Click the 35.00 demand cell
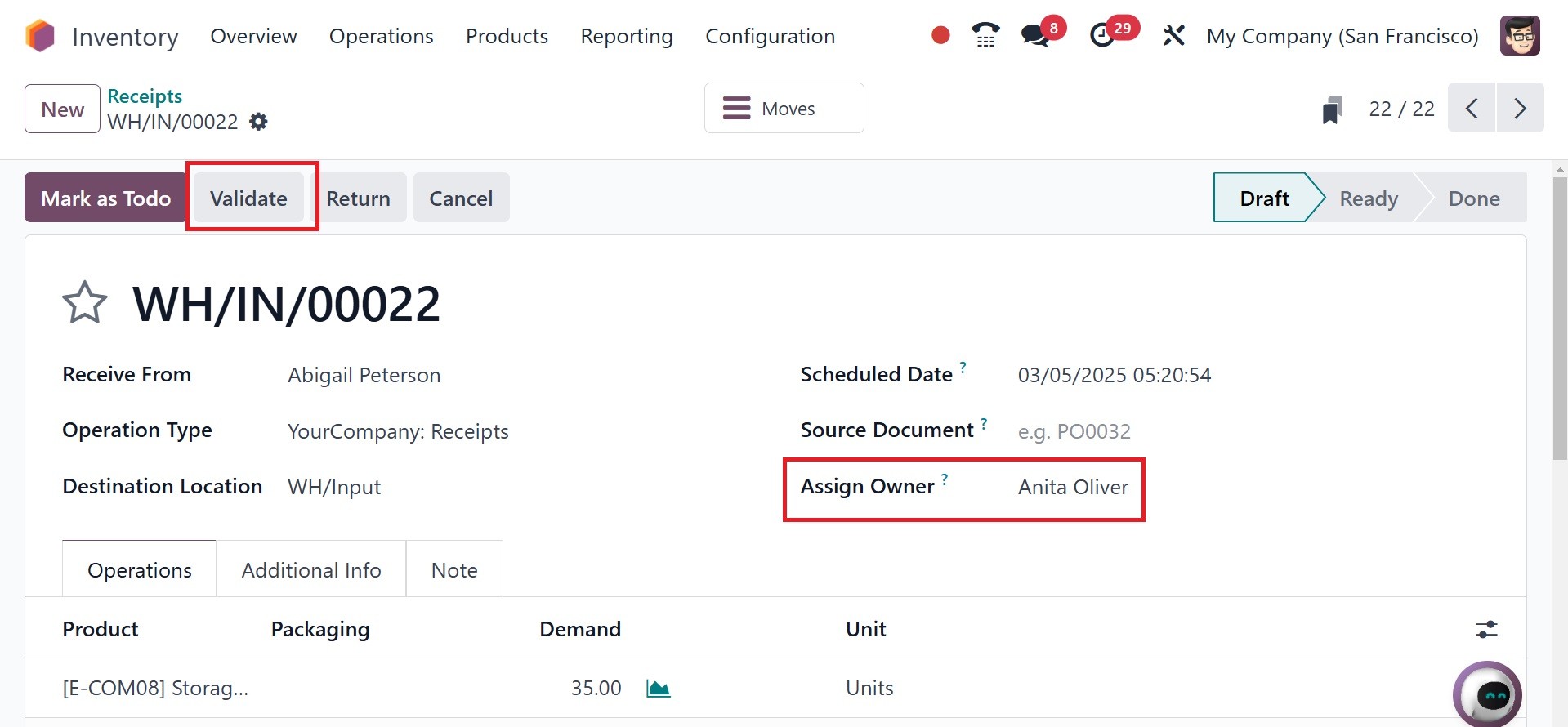The height and width of the screenshot is (727, 1568). coord(596,688)
